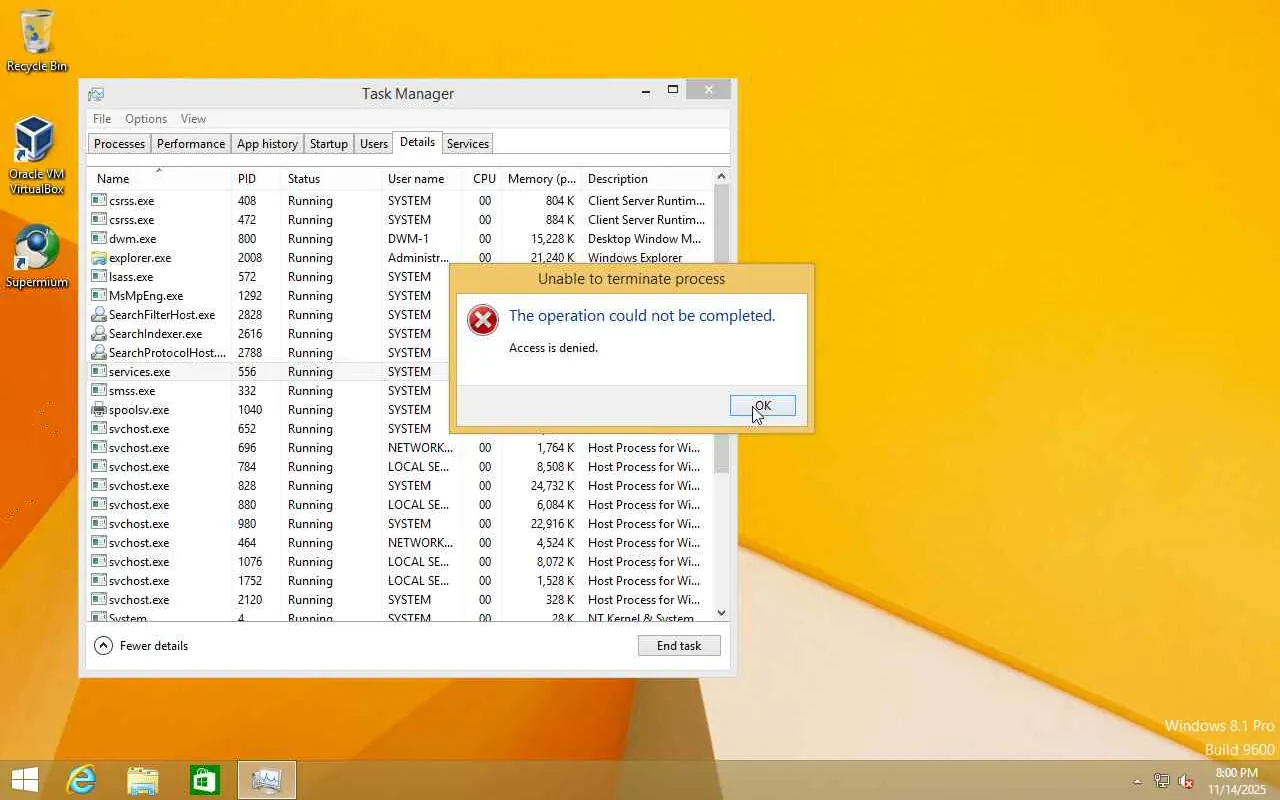Screen dimensions: 1280x800
Task: Open File Explorer from the taskbar
Action: 143,780
